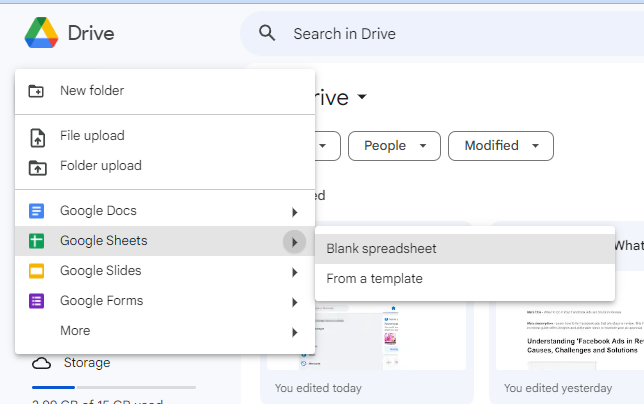Choose From a template option
This screenshot has width=644, height=404.
465,279
